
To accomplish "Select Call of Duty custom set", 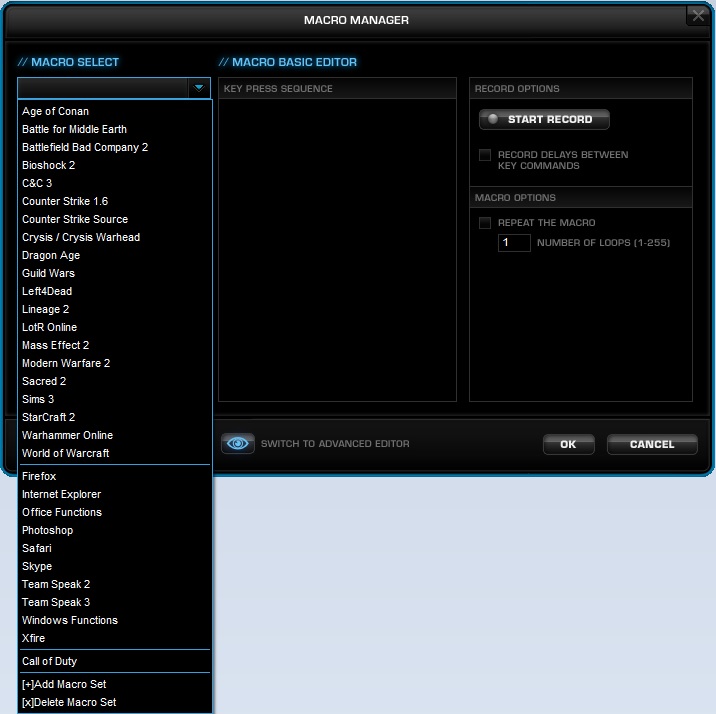I will (115, 661).
